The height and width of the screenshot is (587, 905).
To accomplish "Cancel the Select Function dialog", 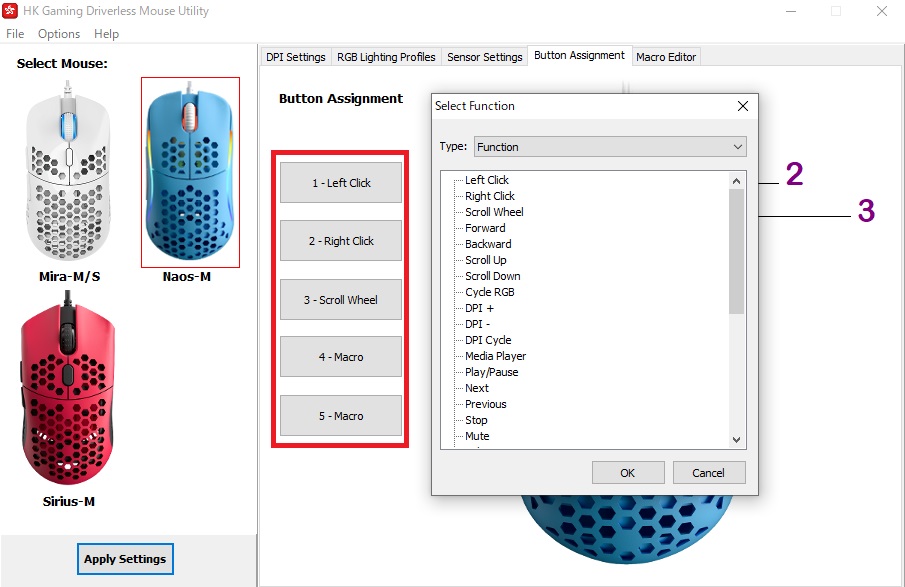I will pos(709,473).
